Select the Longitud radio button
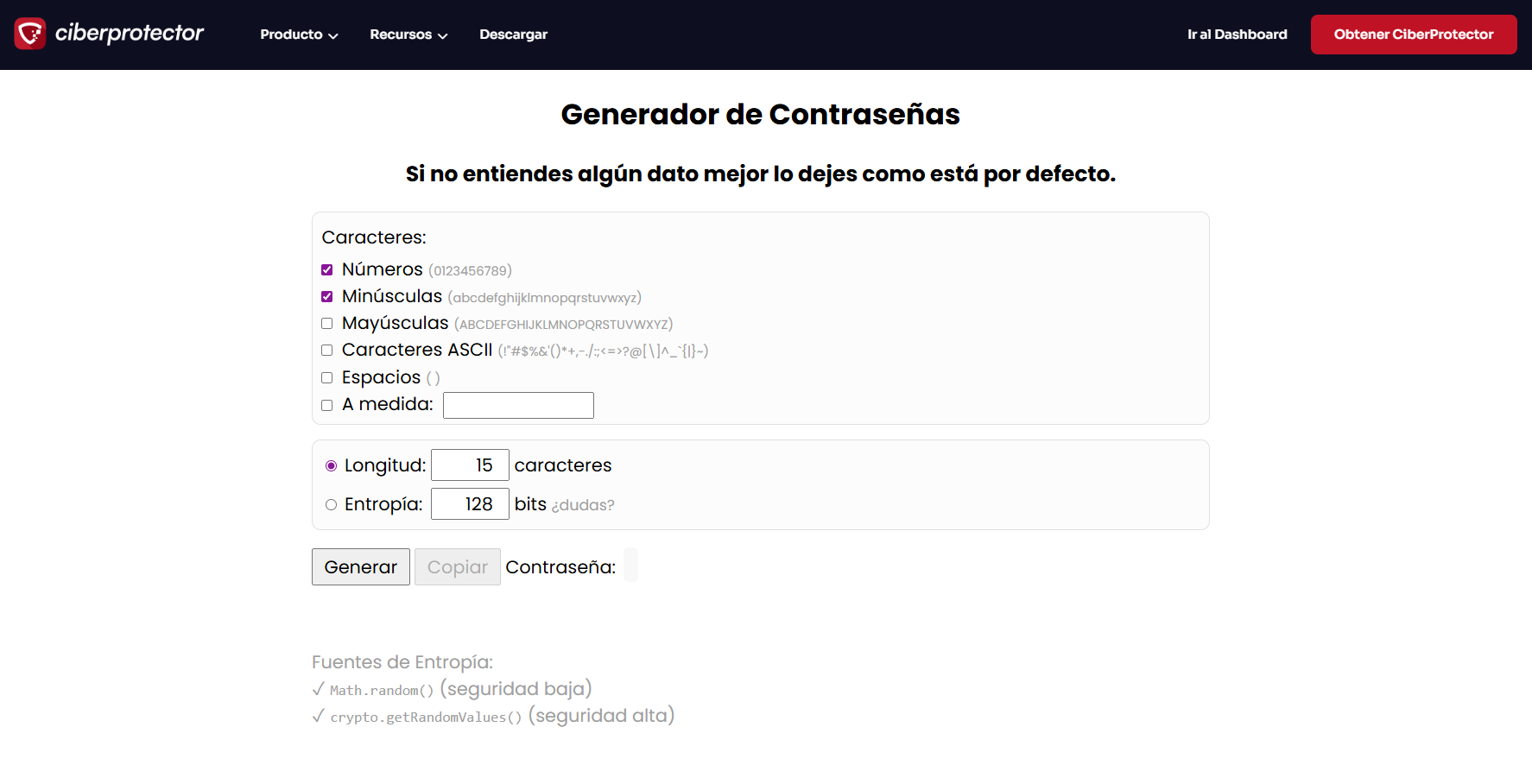 (332, 466)
